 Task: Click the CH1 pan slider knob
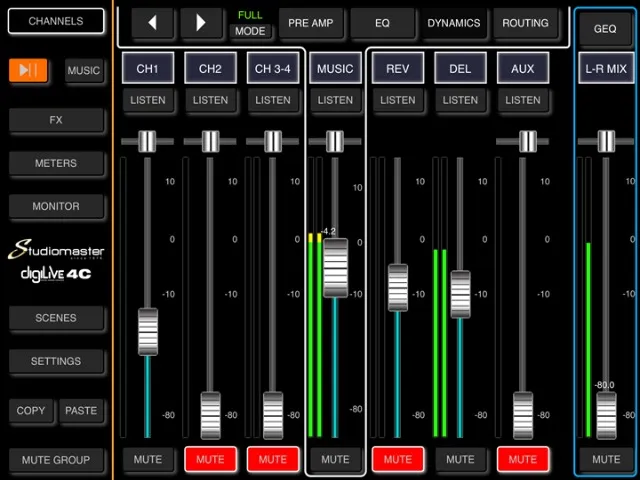(x=148, y=141)
